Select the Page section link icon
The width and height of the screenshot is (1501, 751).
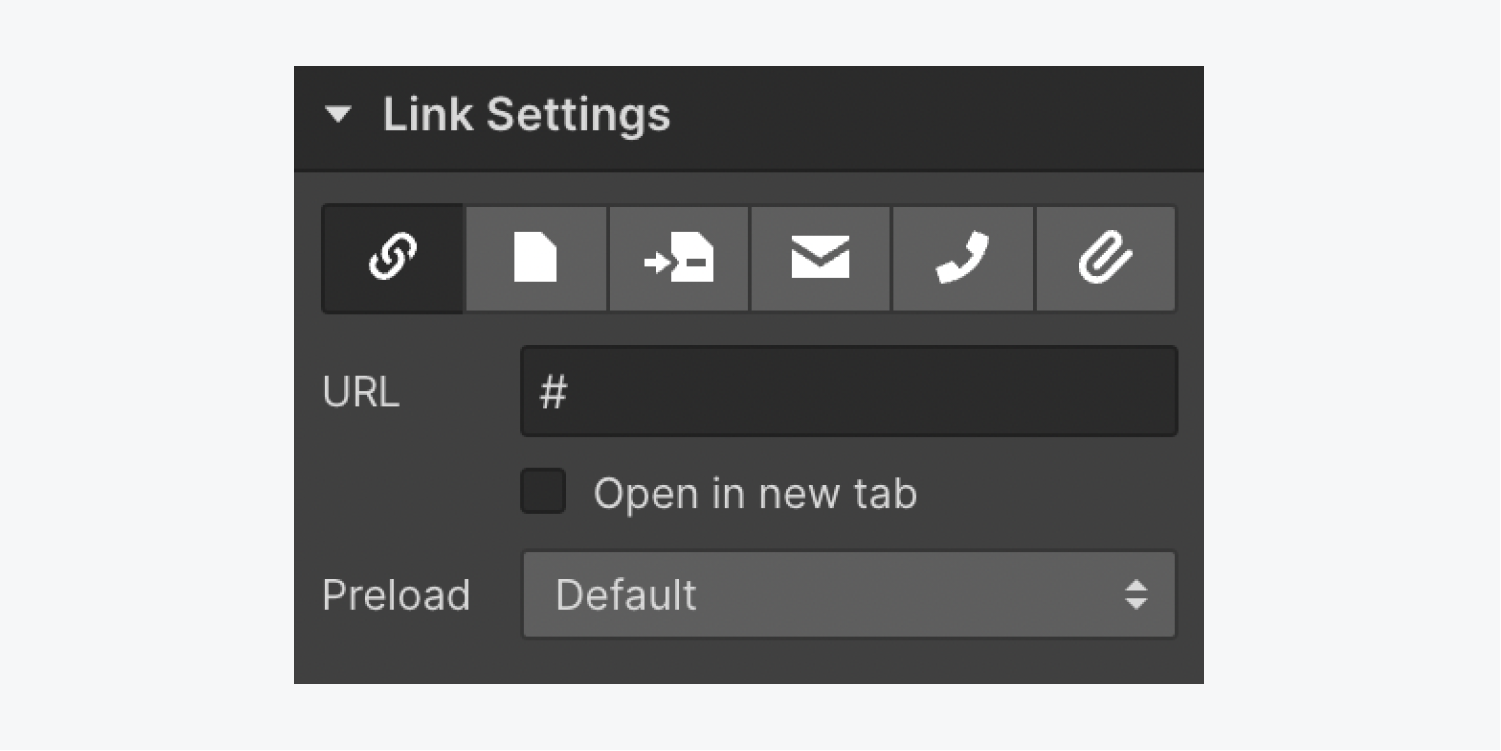(x=679, y=259)
